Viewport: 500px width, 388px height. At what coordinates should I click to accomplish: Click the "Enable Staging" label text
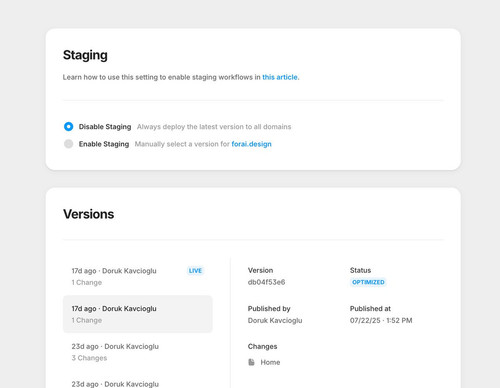click(104, 144)
